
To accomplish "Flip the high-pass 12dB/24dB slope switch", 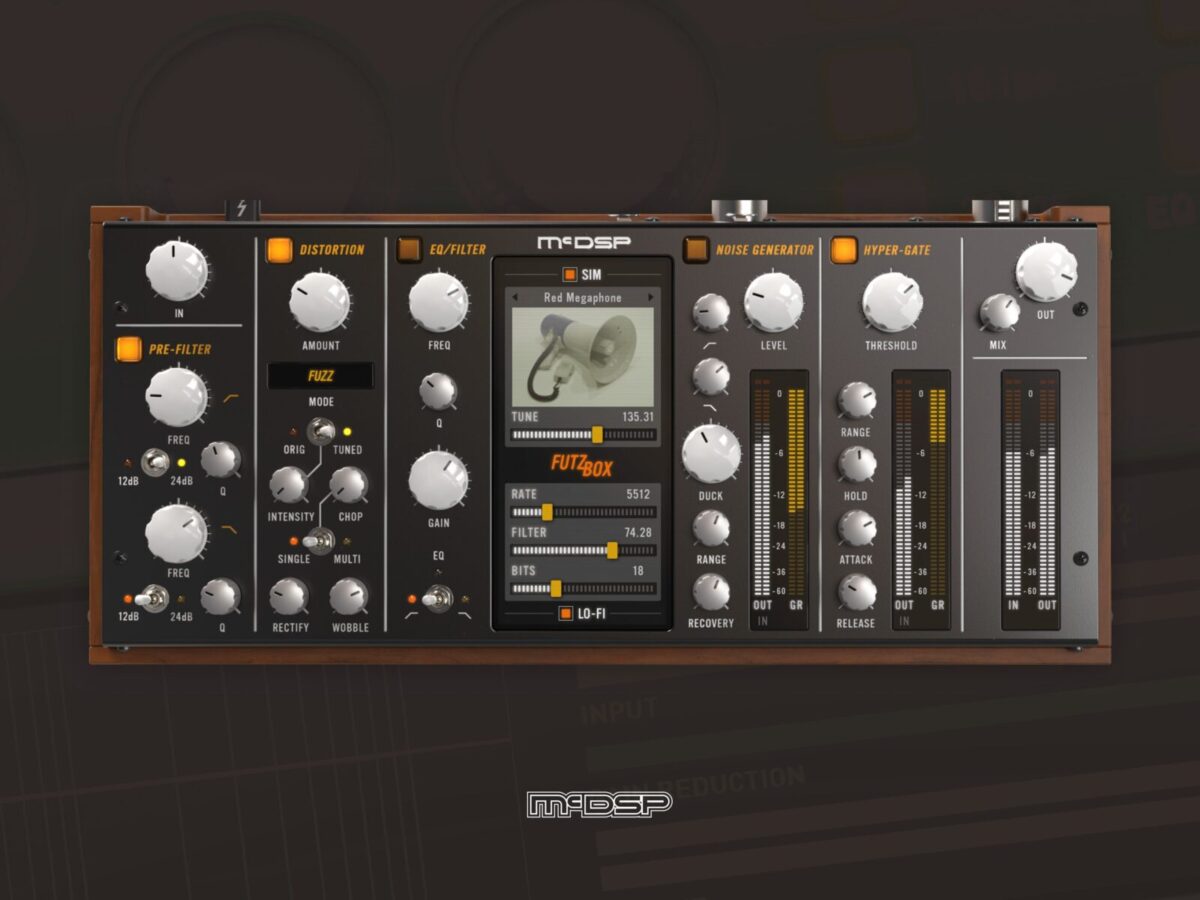I will pyautogui.click(x=155, y=462).
